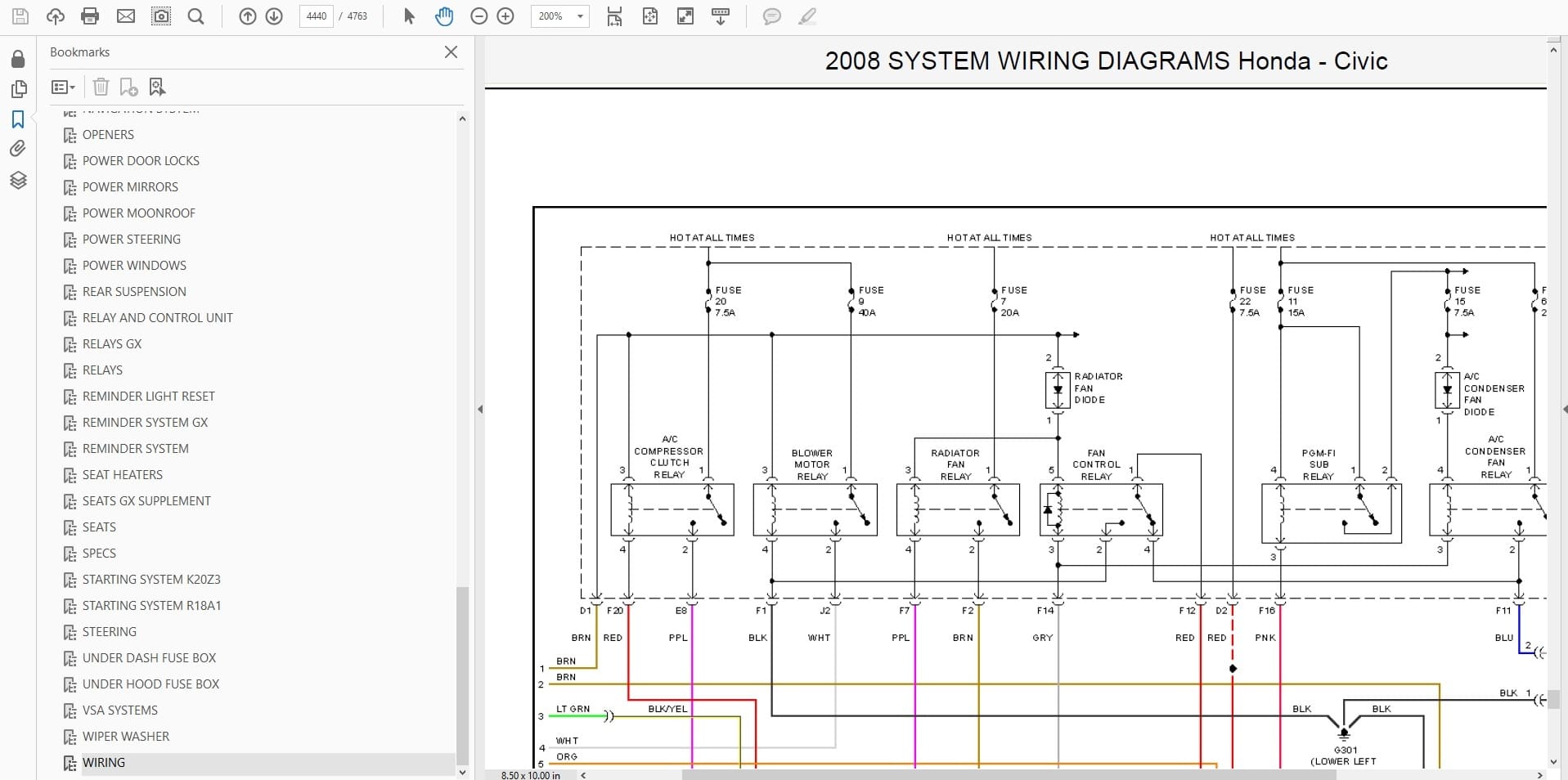Open bookmarks options dropdown menu

63,87
